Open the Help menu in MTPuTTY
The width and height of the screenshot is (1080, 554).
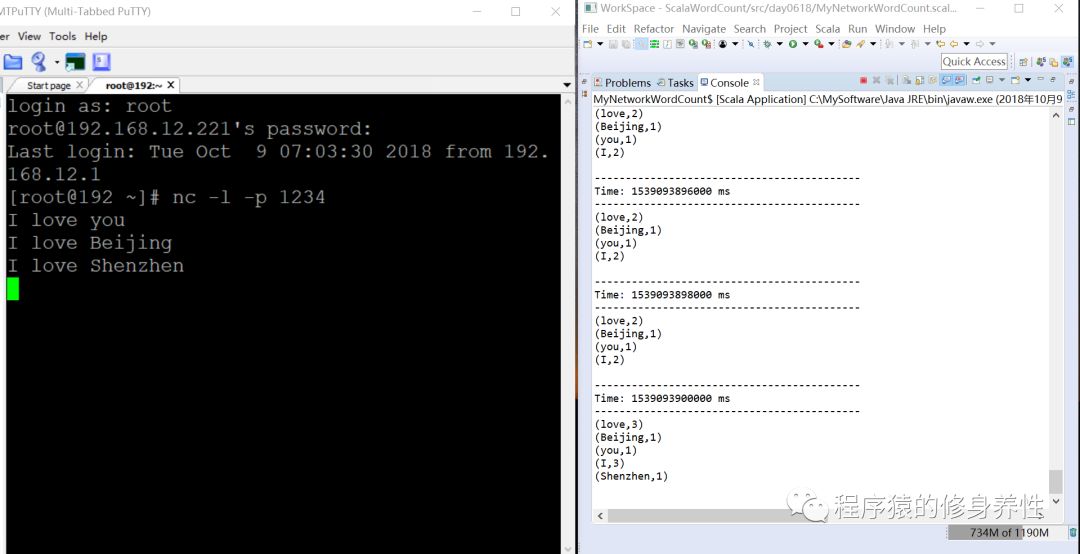point(96,36)
